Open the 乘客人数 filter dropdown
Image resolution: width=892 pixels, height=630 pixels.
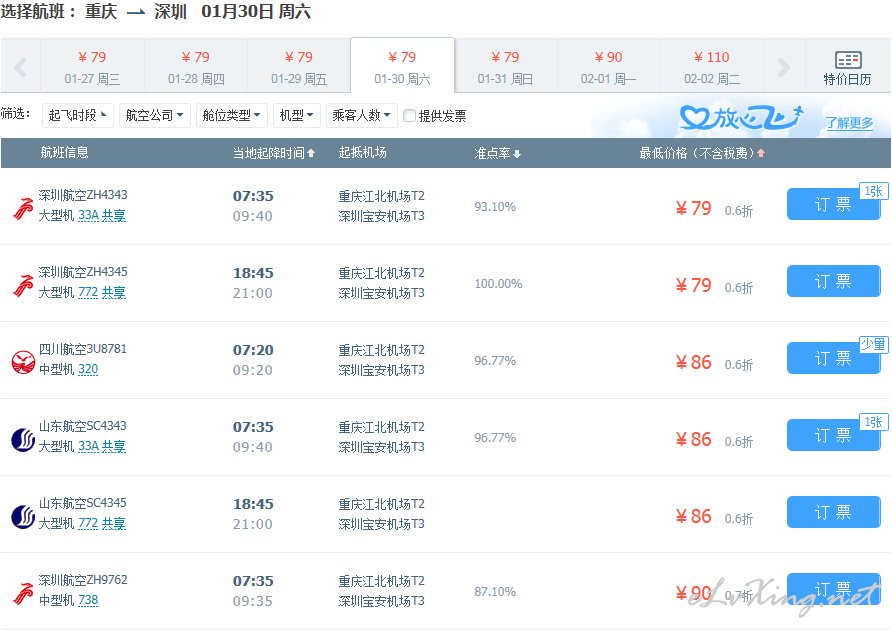362,116
